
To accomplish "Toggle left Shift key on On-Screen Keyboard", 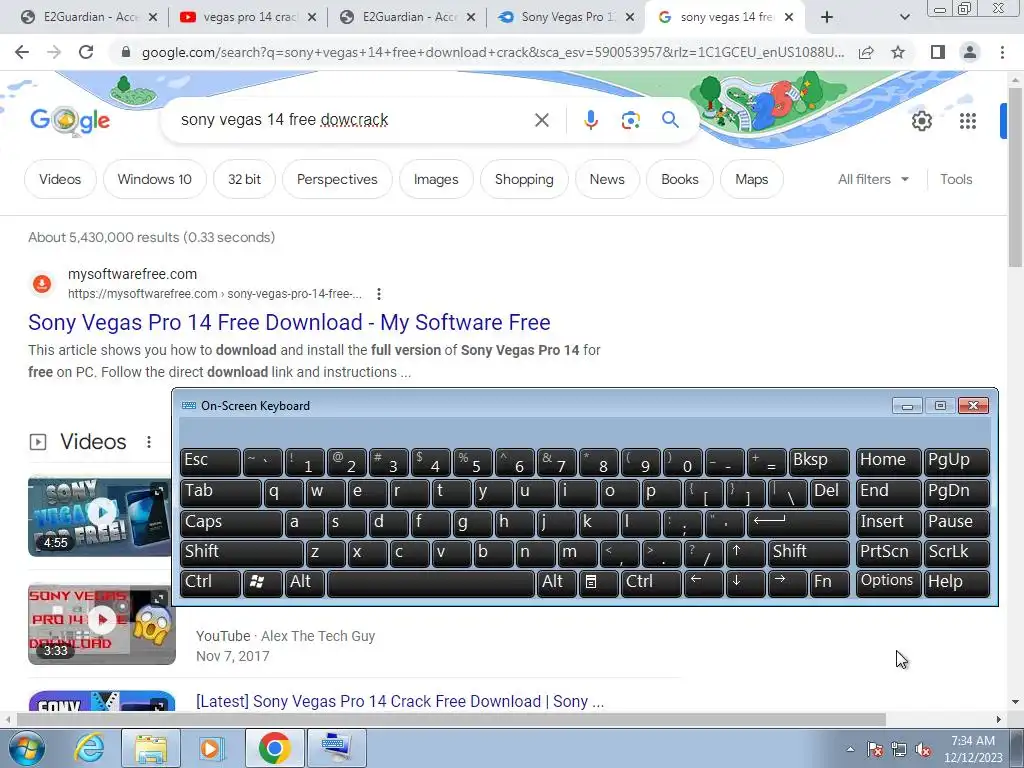I will (x=241, y=553).
